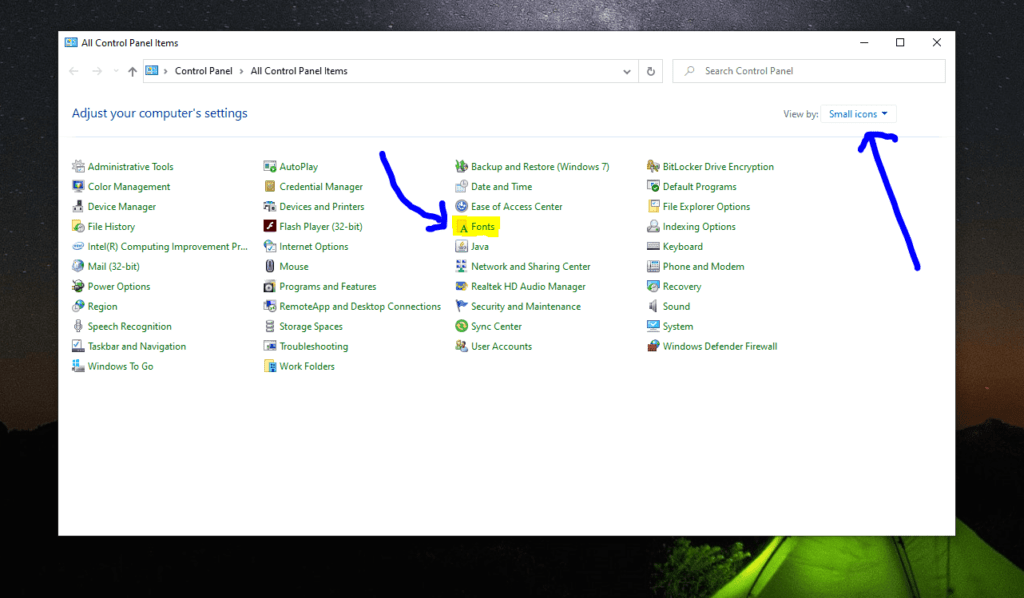Click the Windows Defender Firewall icon
The image size is (1024, 598).
click(653, 346)
